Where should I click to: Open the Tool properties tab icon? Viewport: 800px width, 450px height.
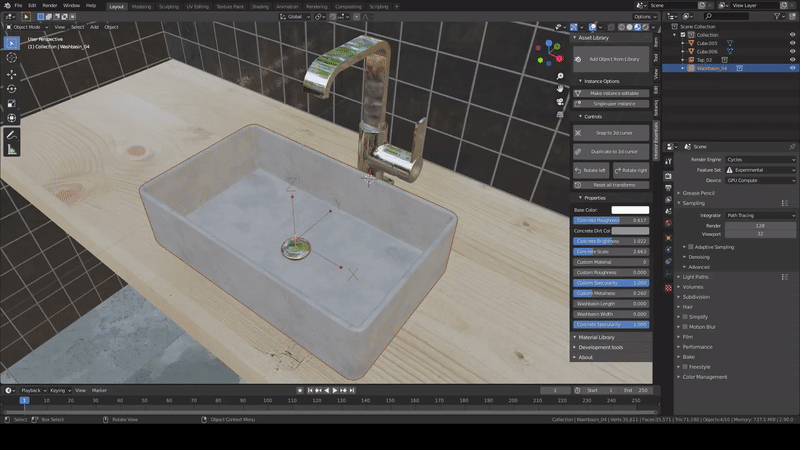point(668,161)
